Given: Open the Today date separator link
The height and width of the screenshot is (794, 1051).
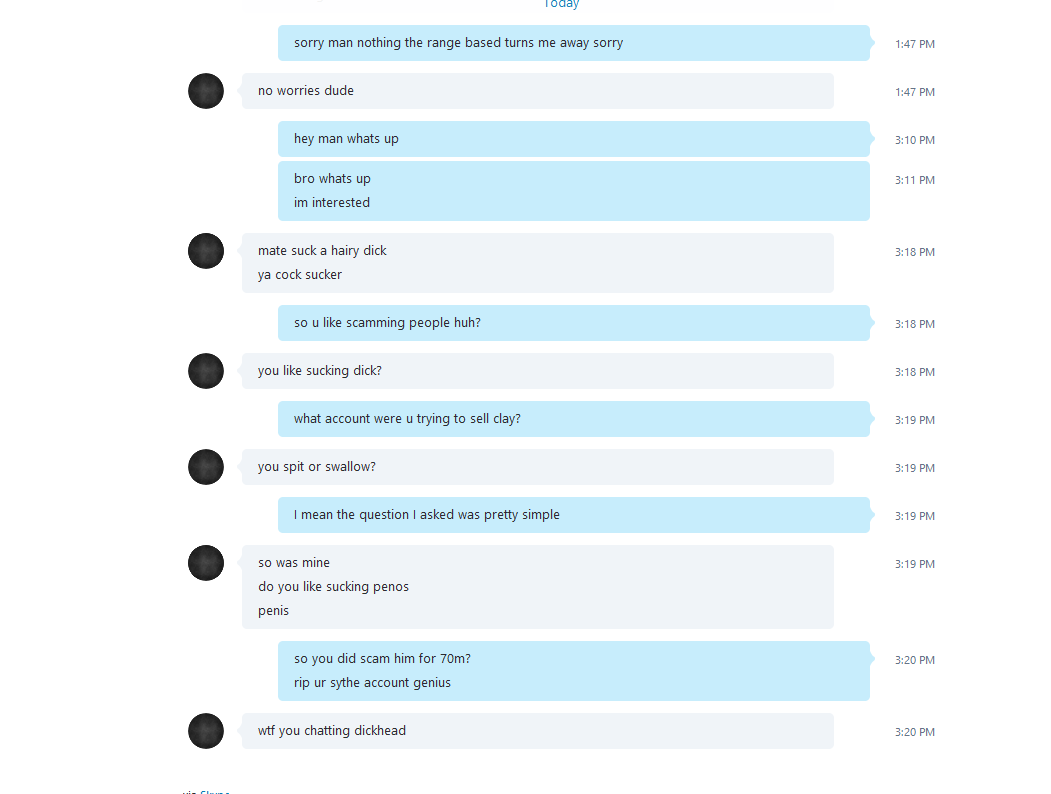Looking at the screenshot, I should 561,4.
